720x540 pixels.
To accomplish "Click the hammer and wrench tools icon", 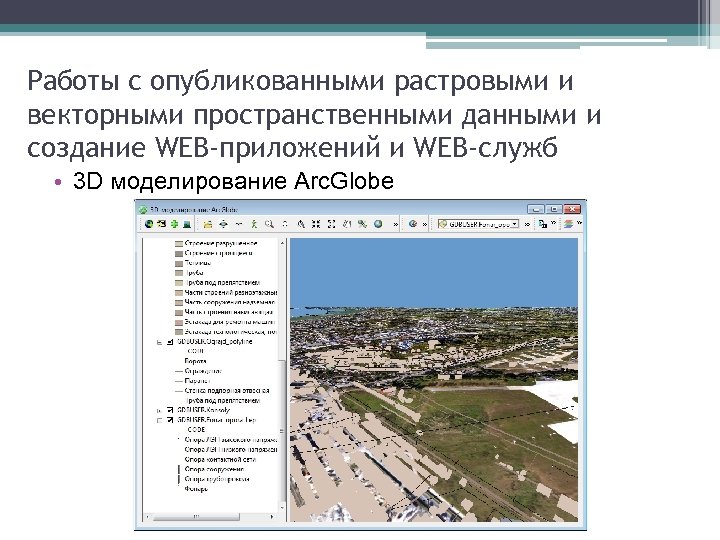I will coord(362,224).
